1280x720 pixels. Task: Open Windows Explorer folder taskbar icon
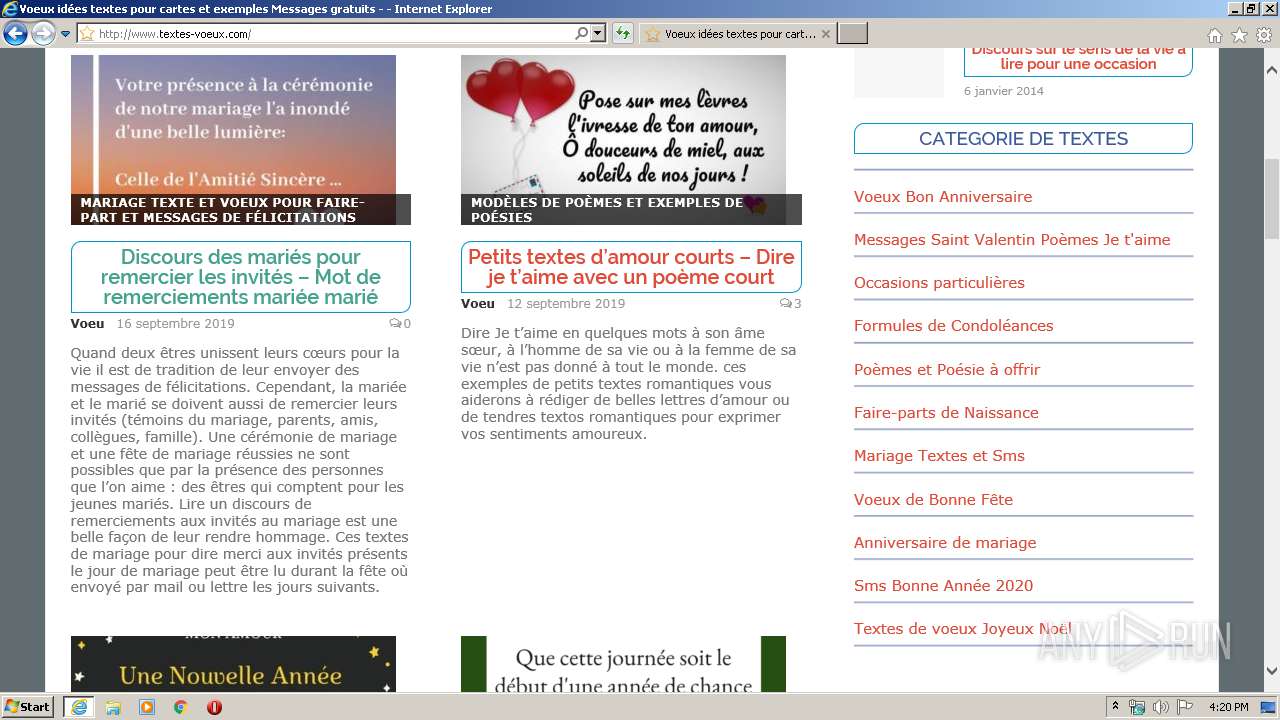[x=113, y=707]
